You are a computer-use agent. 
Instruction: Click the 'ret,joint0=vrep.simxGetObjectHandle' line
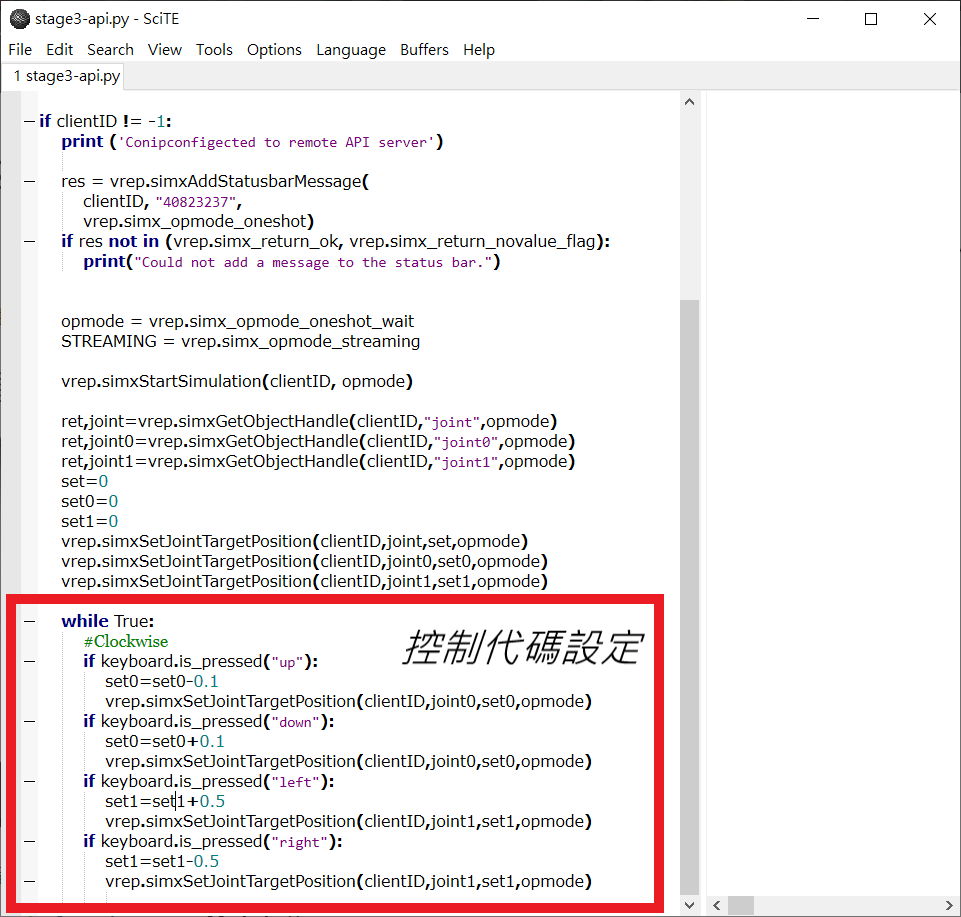318,442
